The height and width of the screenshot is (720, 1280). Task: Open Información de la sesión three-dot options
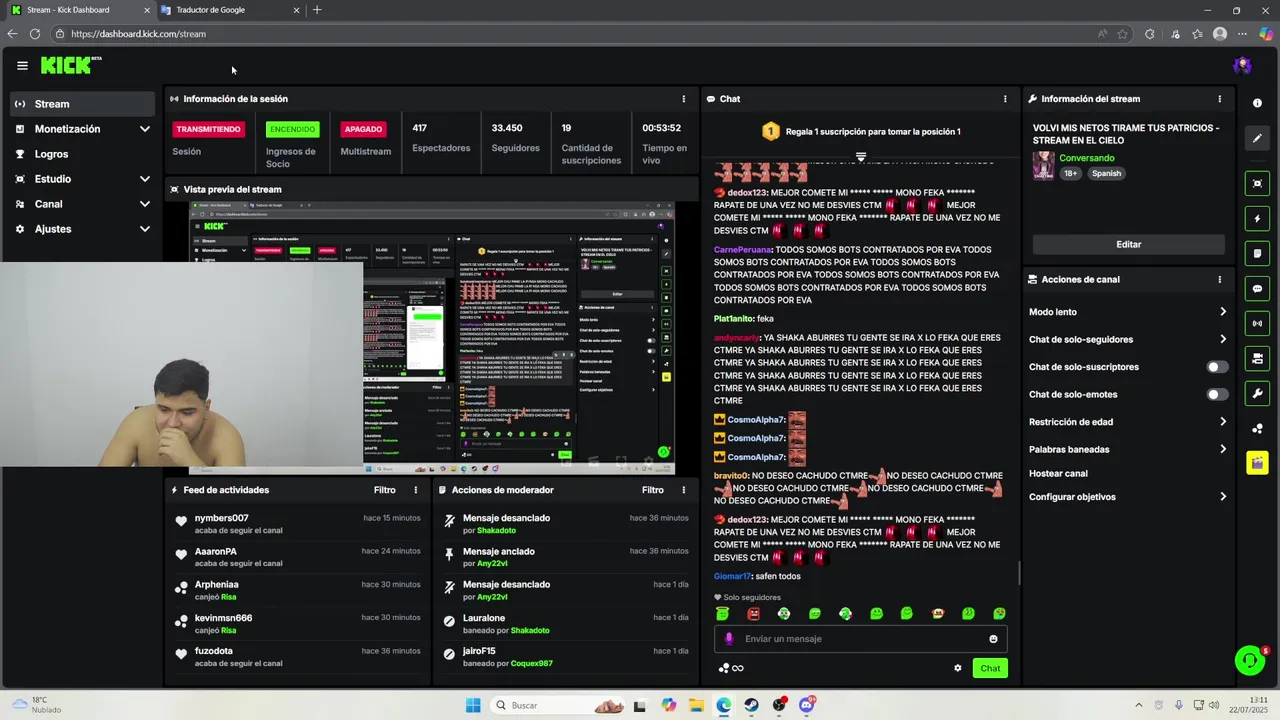pyautogui.click(x=684, y=99)
